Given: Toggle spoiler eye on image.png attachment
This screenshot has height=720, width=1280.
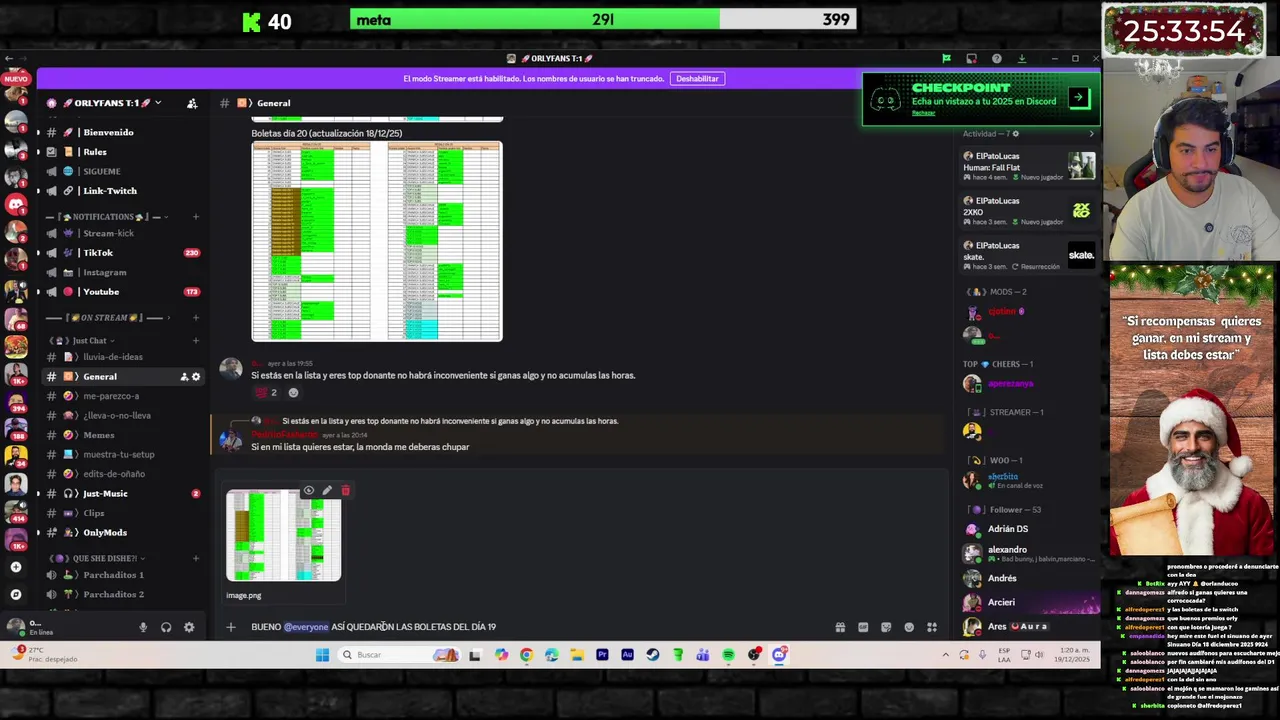Looking at the screenshot, I should tap(309, 491).
